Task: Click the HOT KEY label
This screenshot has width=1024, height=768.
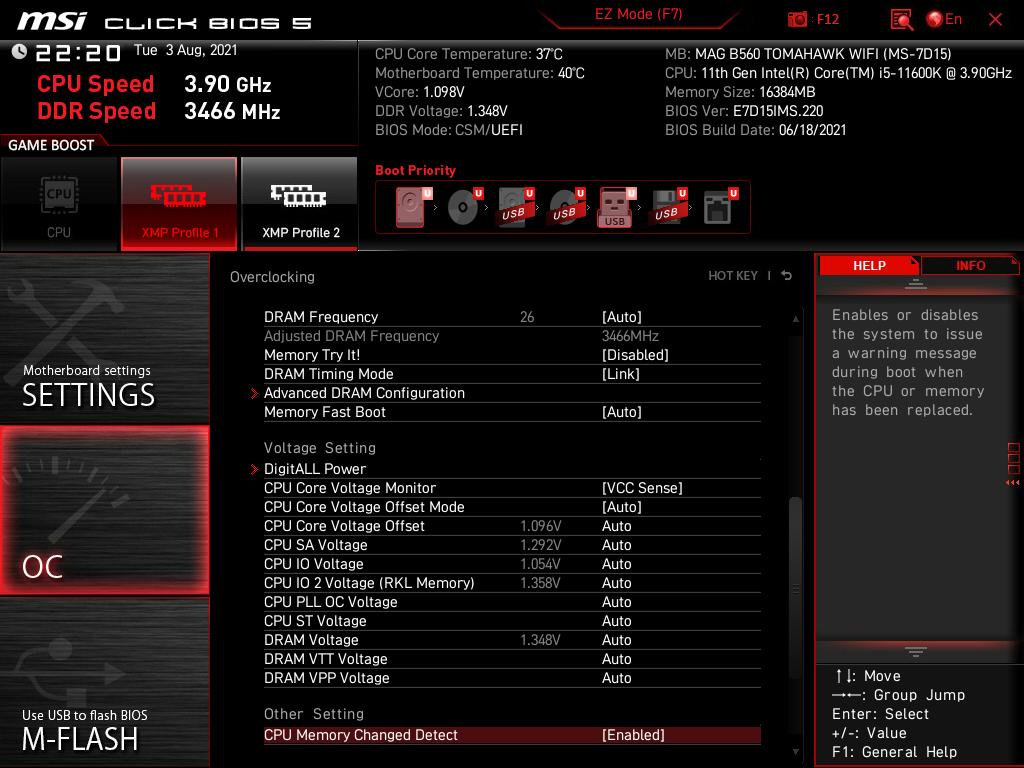Action: tap(733, 276)
